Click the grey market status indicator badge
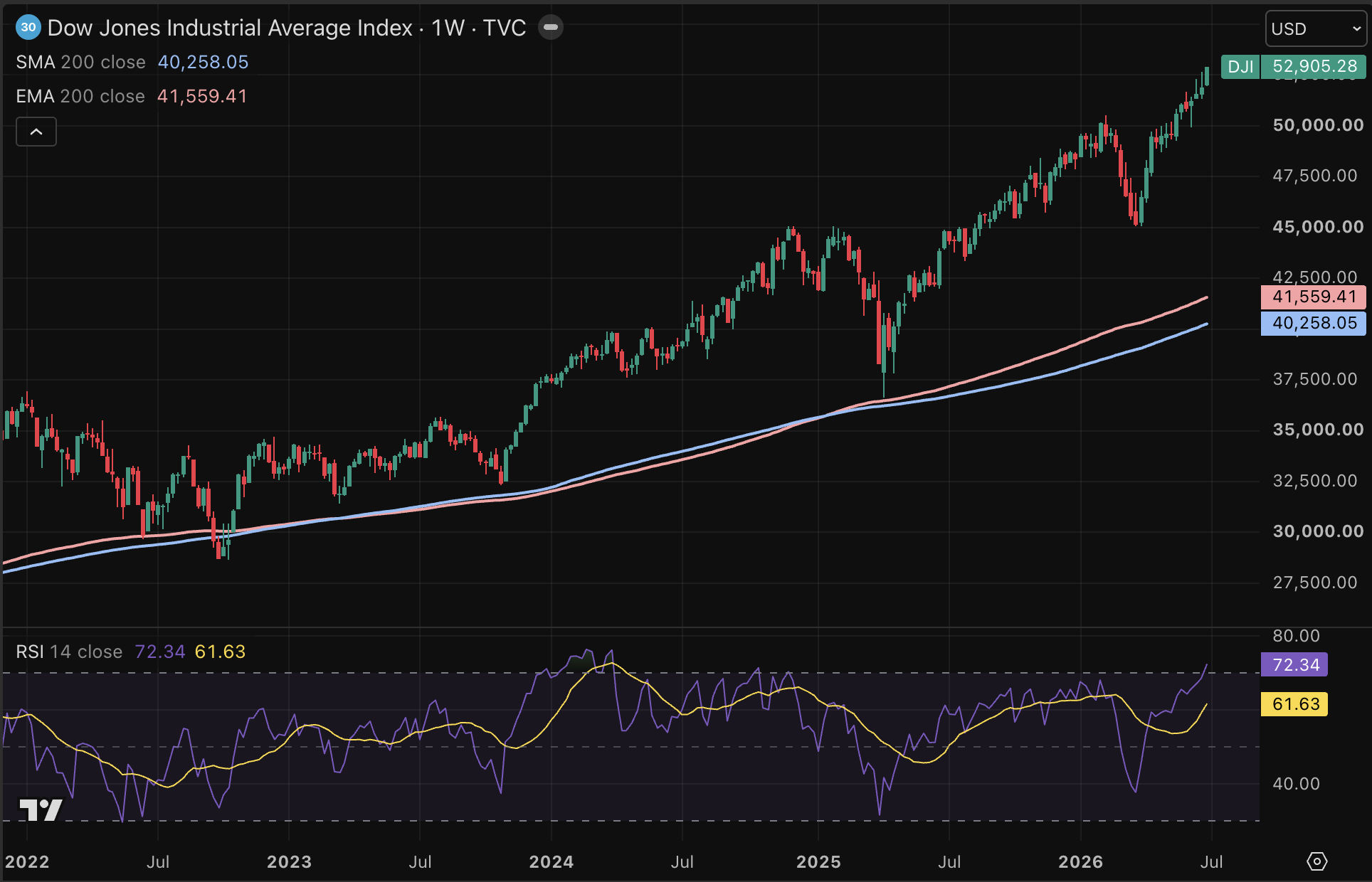 click(x=550, y=28)
